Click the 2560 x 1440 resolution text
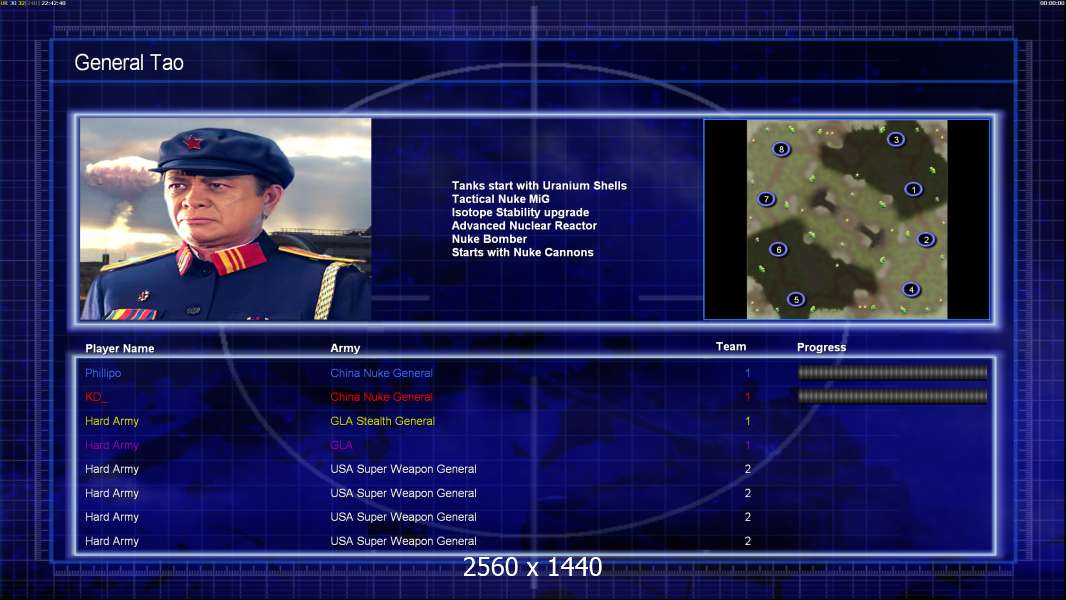 tap(532, 567)
